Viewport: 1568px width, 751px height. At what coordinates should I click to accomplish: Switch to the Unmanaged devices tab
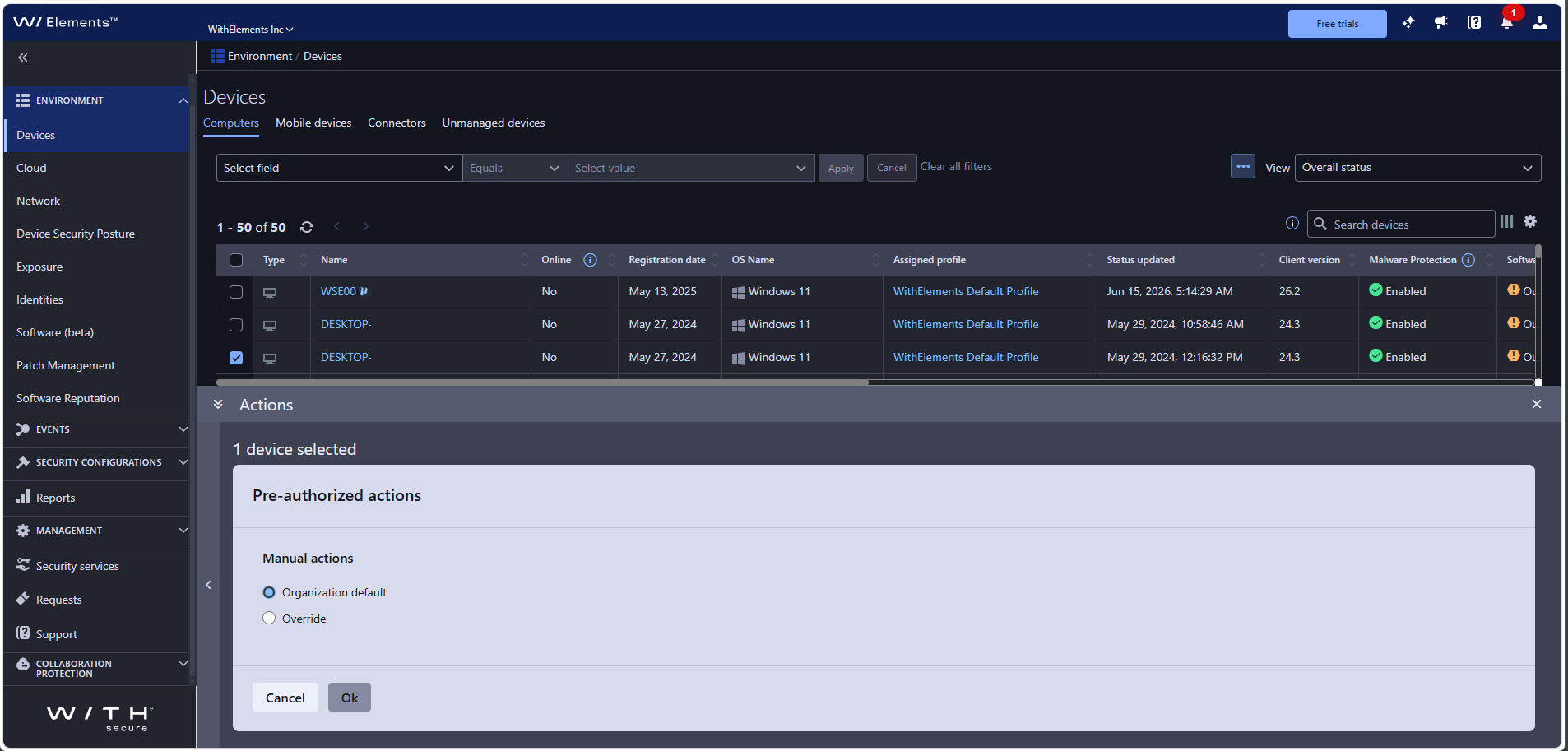coord(494,123)
